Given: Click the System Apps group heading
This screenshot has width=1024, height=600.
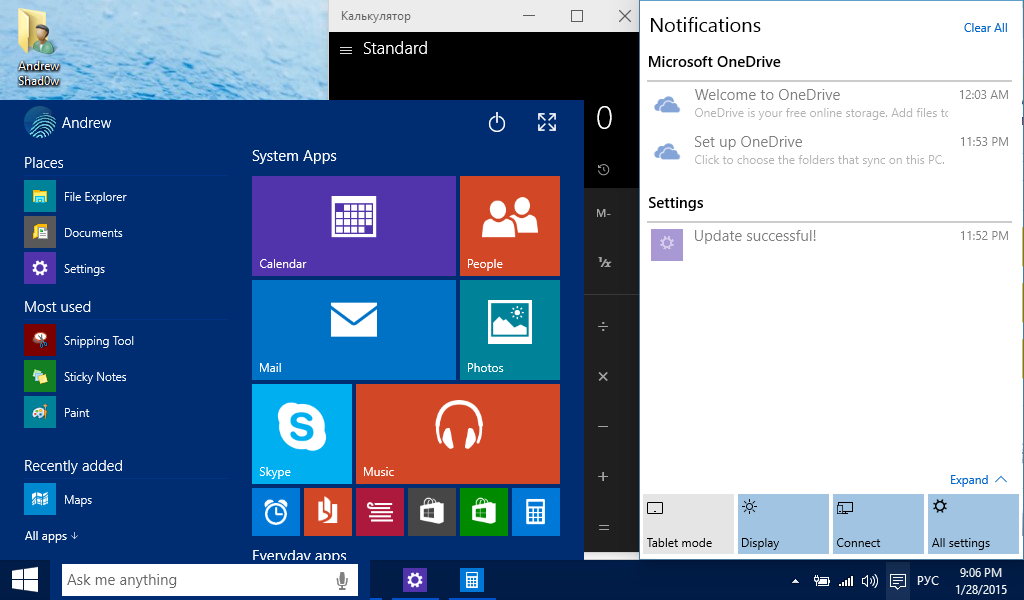Looking at the screenshot, I should tap(294, 156).
